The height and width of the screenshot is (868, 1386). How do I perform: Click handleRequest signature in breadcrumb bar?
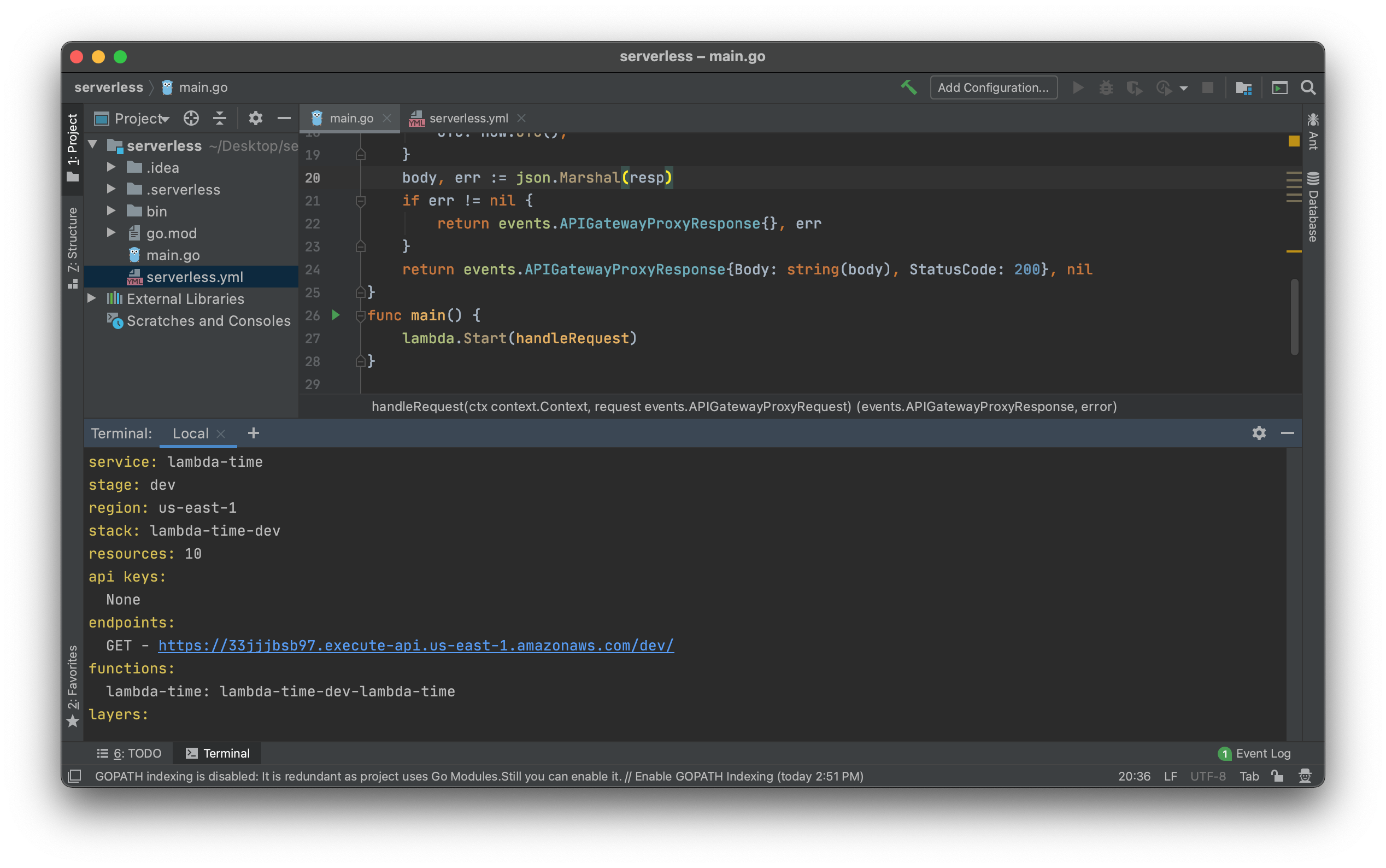click(x=744, y=407)
